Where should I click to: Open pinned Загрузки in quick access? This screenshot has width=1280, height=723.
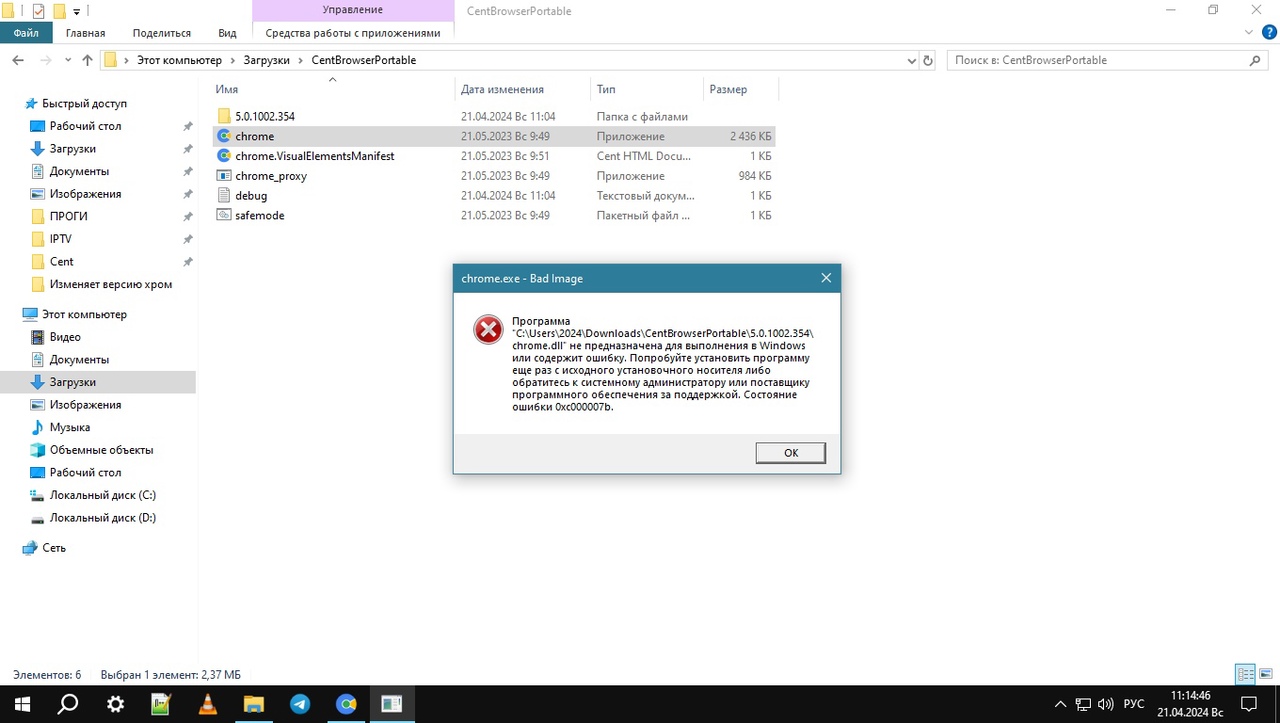point(73,148)
